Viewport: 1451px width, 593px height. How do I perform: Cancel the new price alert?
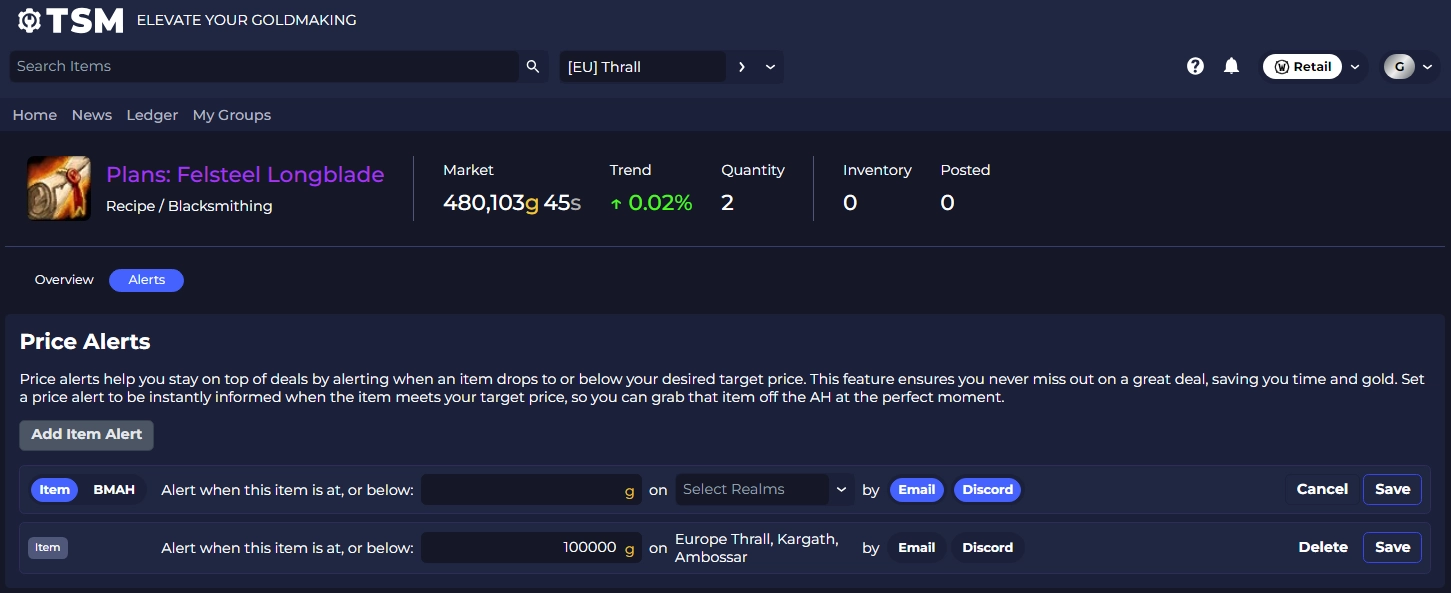tap(1322, 489)
